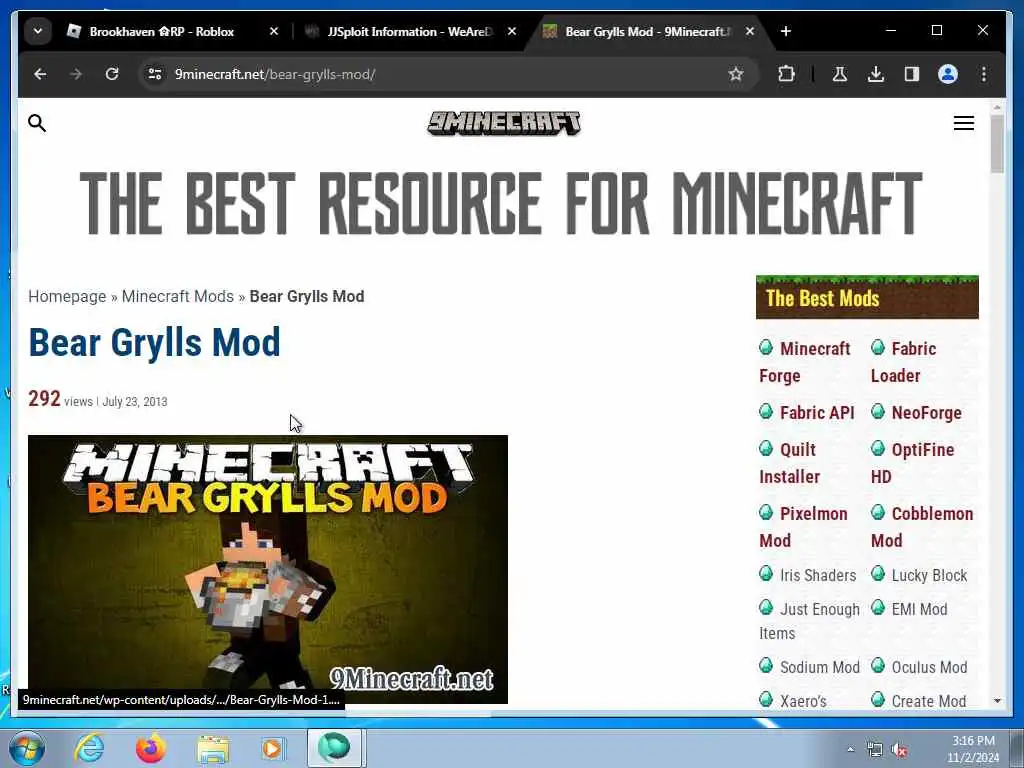
Task: Toggle the browser side panel
Action: [912, 74]
